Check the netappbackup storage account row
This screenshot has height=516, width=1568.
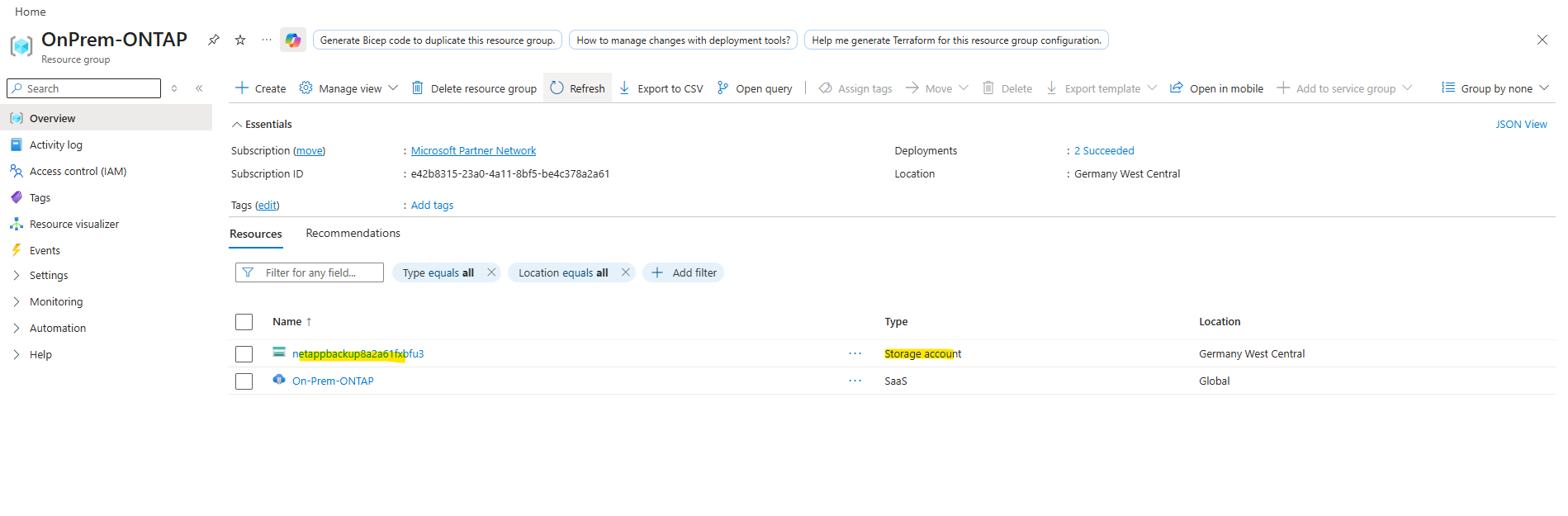244,354
